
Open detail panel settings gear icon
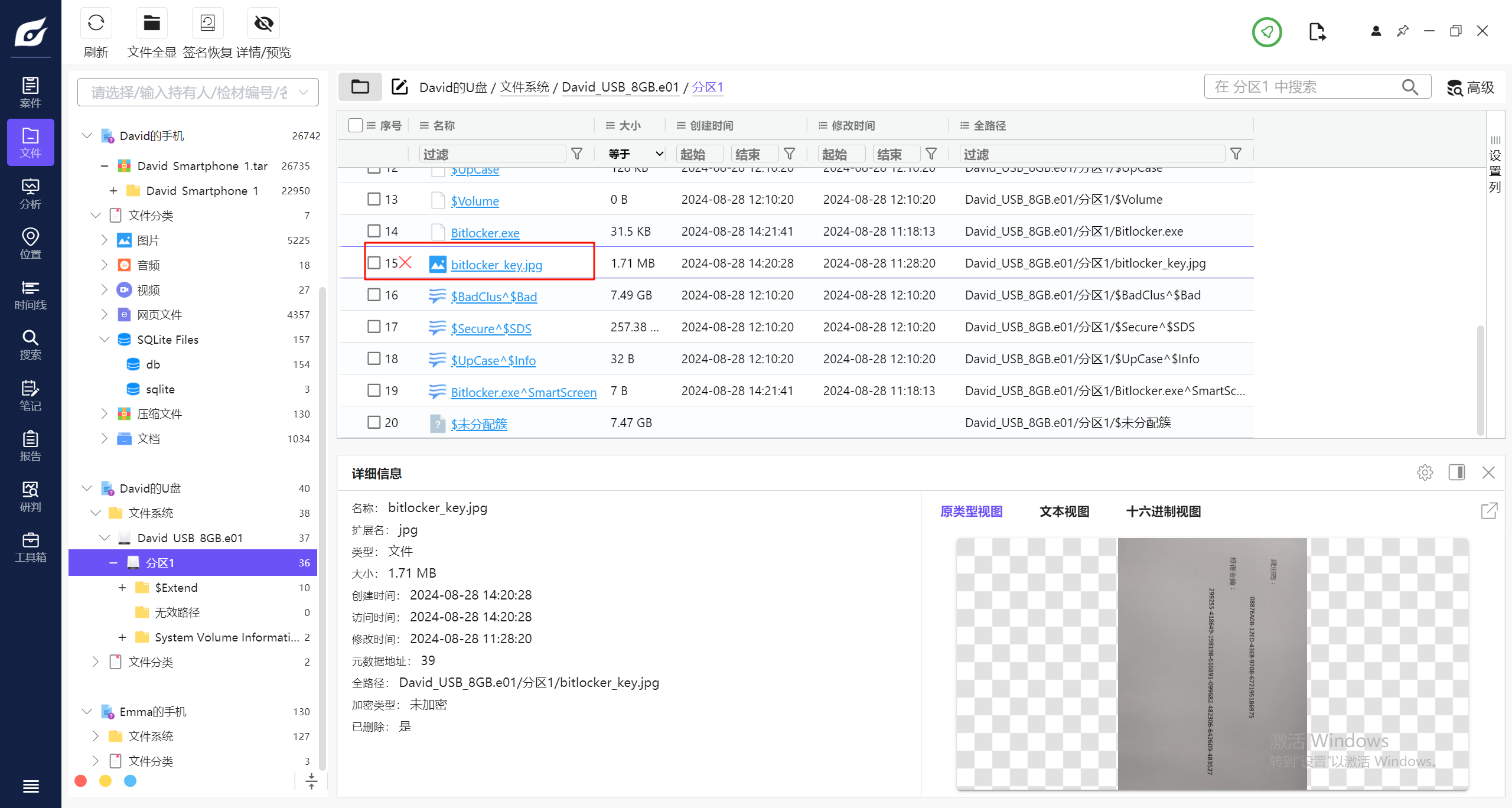click(1425, 473)
